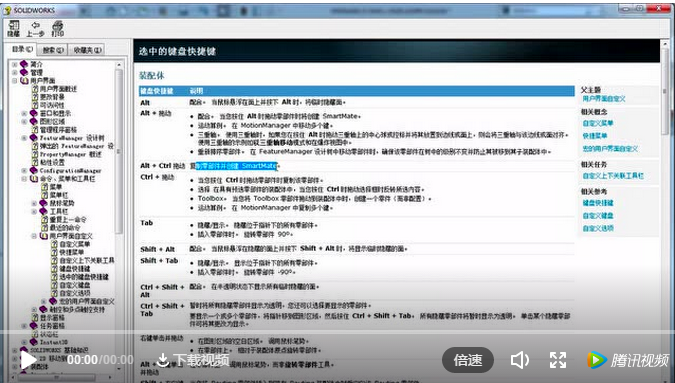
Task: Open the 自定义上下关联工具栏 link
Action: pyautogui.click(x=613, y=176)
